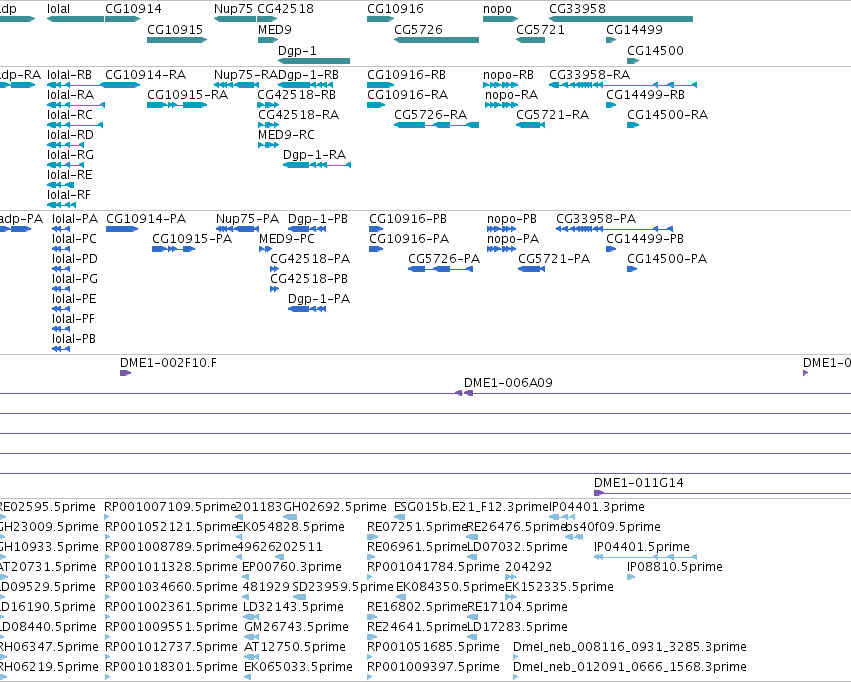Select the DME1-006A09 clone label
This screenshot has height=682, width=851.
[509, 383]
